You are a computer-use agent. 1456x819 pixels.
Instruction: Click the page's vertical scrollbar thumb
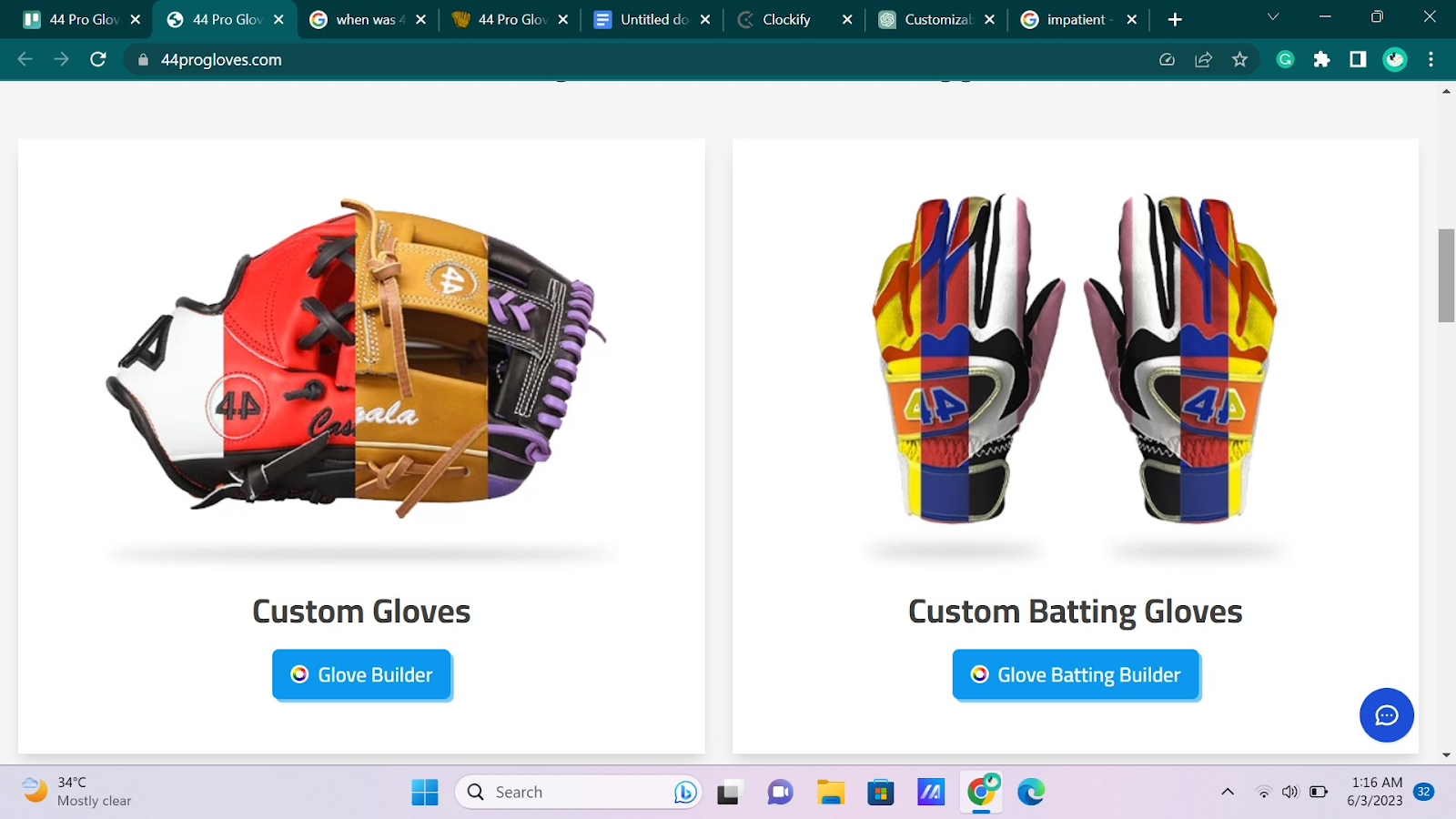[1446, 276]
